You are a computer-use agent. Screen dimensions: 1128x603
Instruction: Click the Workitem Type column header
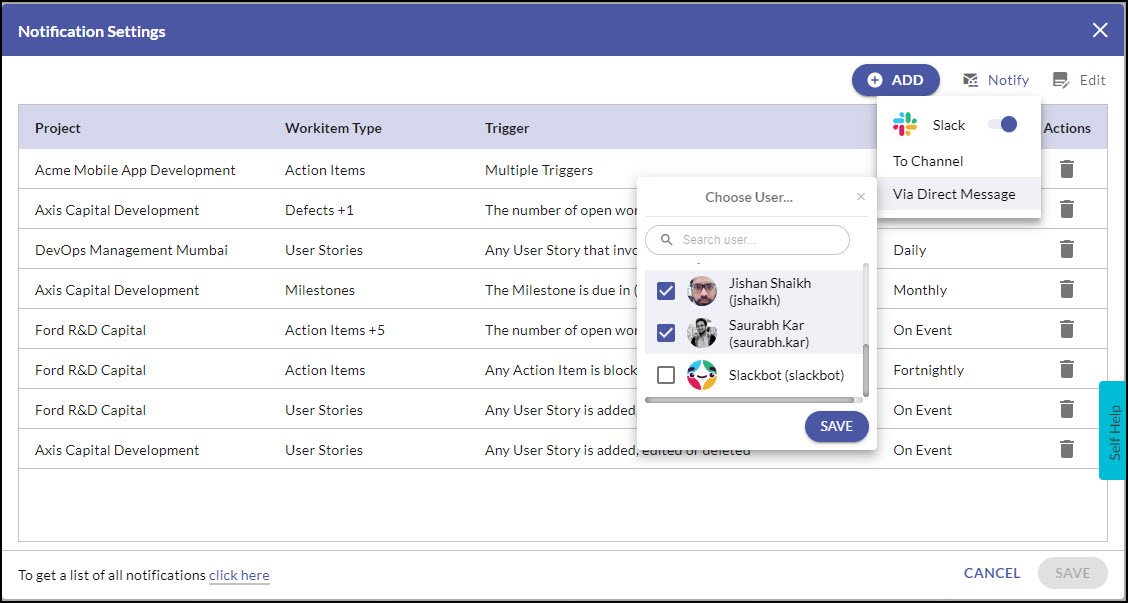[333, 128]
